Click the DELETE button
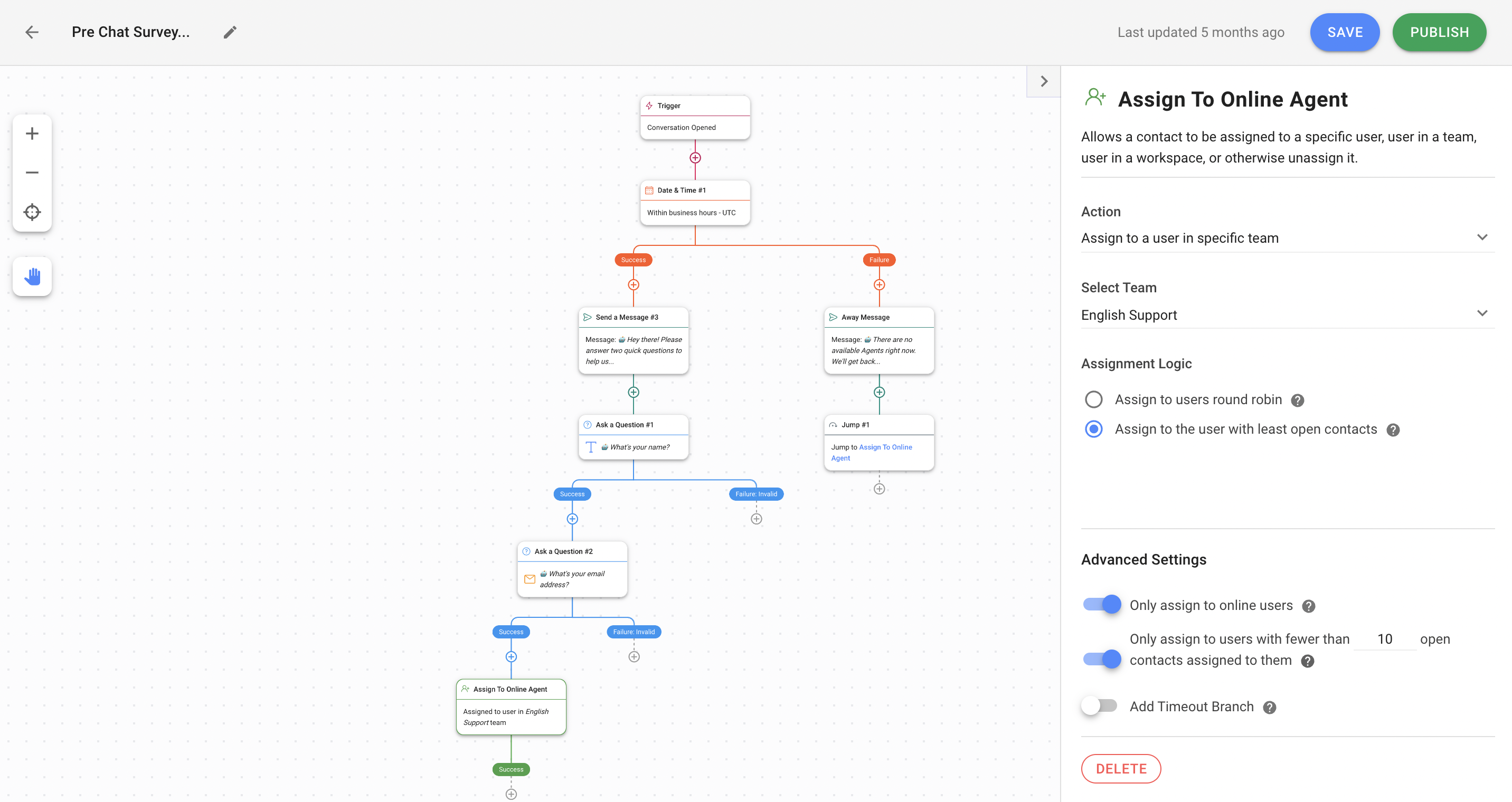The image size is (1512, 802). [x=1121, y=769]
